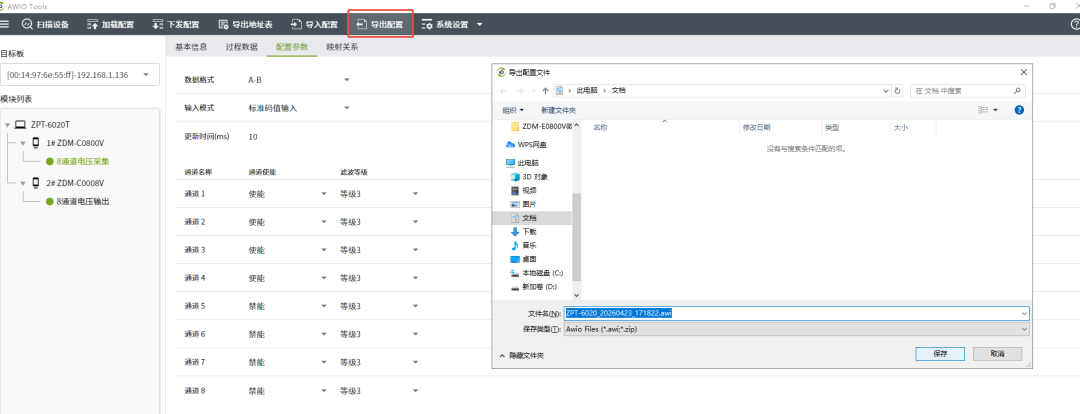Image resolution: width=1080 pixels, height=414 pixels.
Task: Click the 导出配置 toolbar button
Action: pos(380,24)
